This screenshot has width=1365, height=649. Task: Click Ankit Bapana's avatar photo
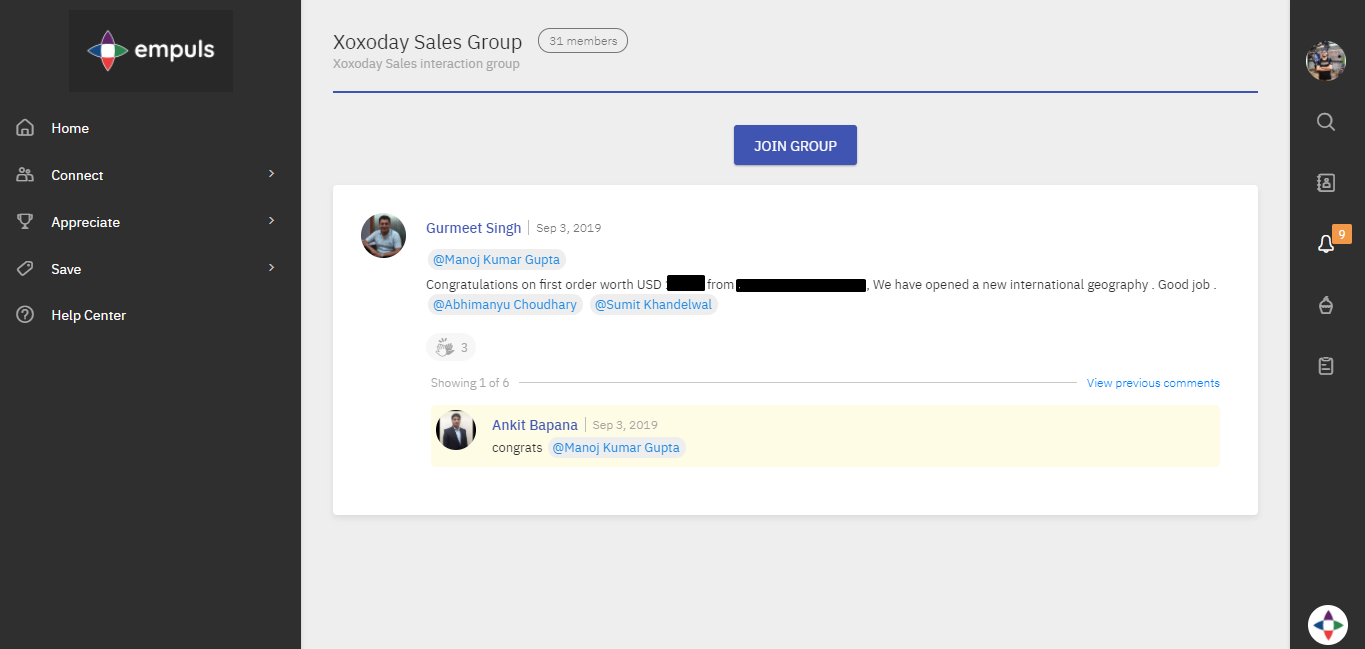(x=456, y=430)
